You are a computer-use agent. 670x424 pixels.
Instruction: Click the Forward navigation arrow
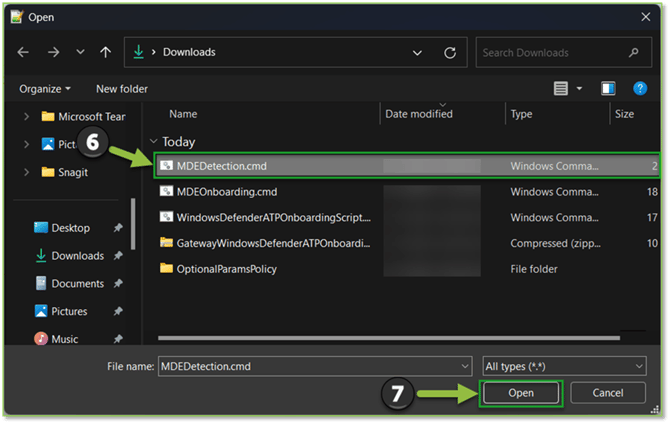pyautogui.click(x=54, y=52)
